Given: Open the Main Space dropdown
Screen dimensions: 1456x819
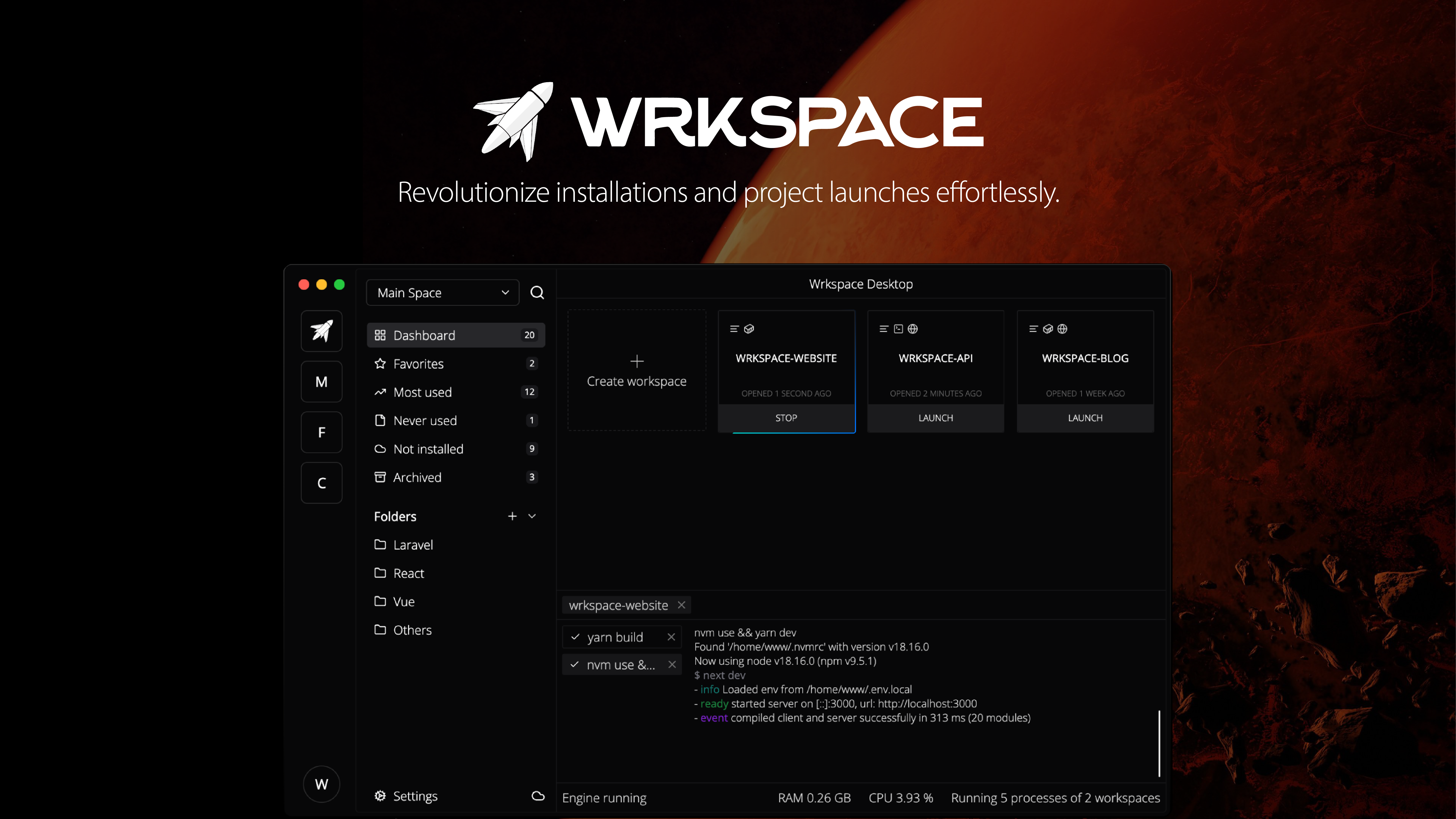Looking at the screenshot, I should [442, 292].
